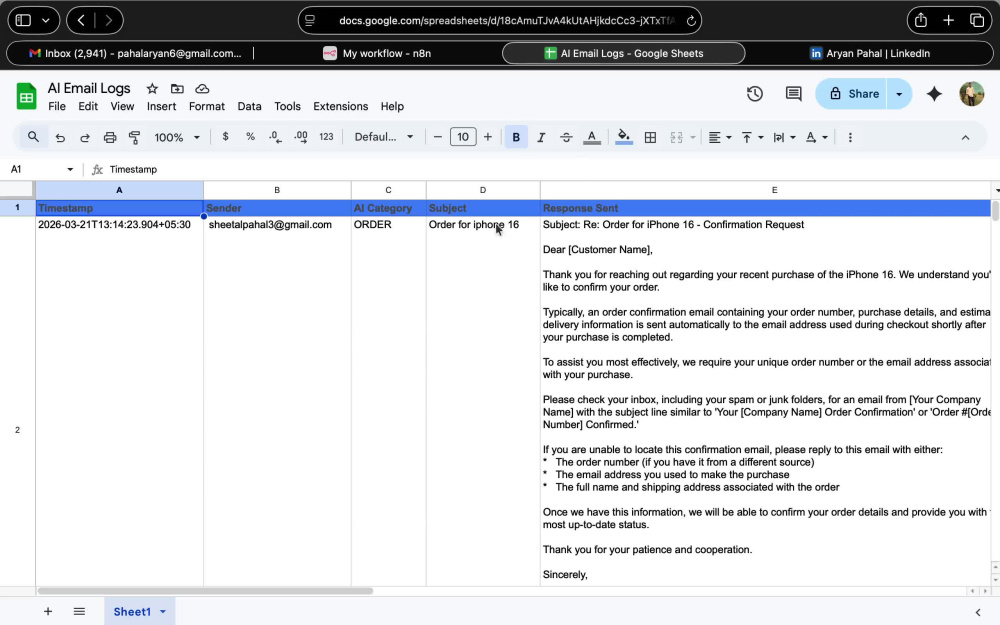Screen dimensions: 1000x625
Task: Open the Edit menu
Action: click(x=88, y=107)
